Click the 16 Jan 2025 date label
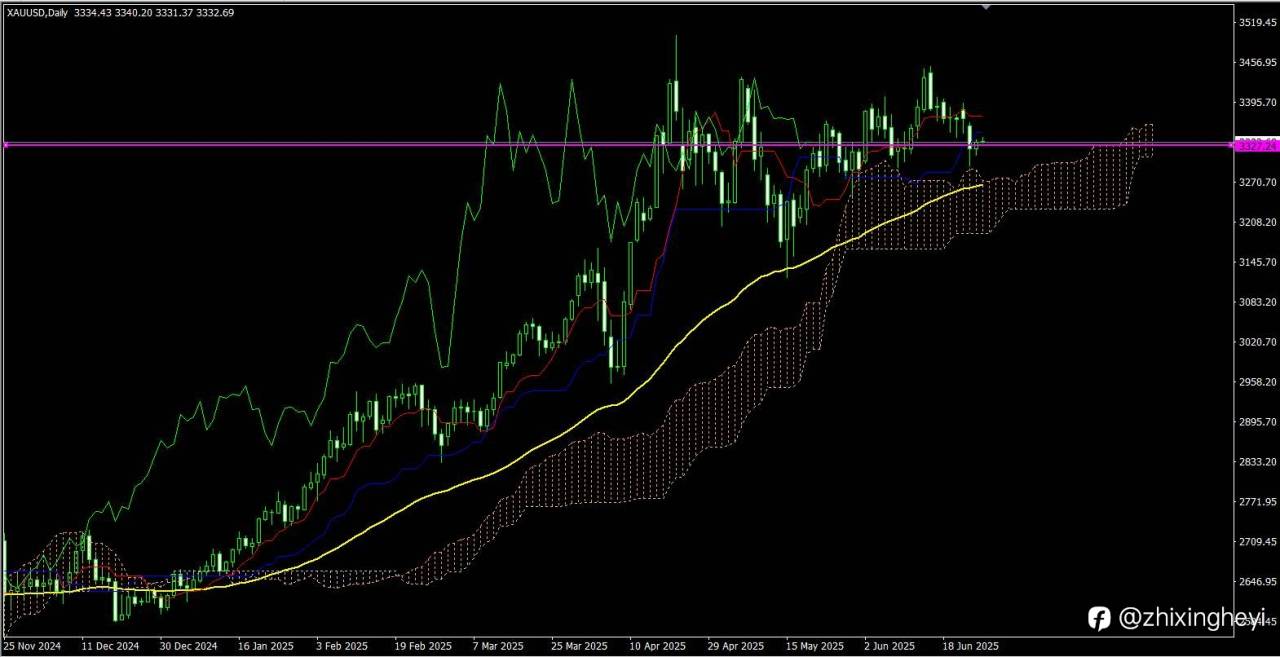The image size is (1280, 657). 267,647
